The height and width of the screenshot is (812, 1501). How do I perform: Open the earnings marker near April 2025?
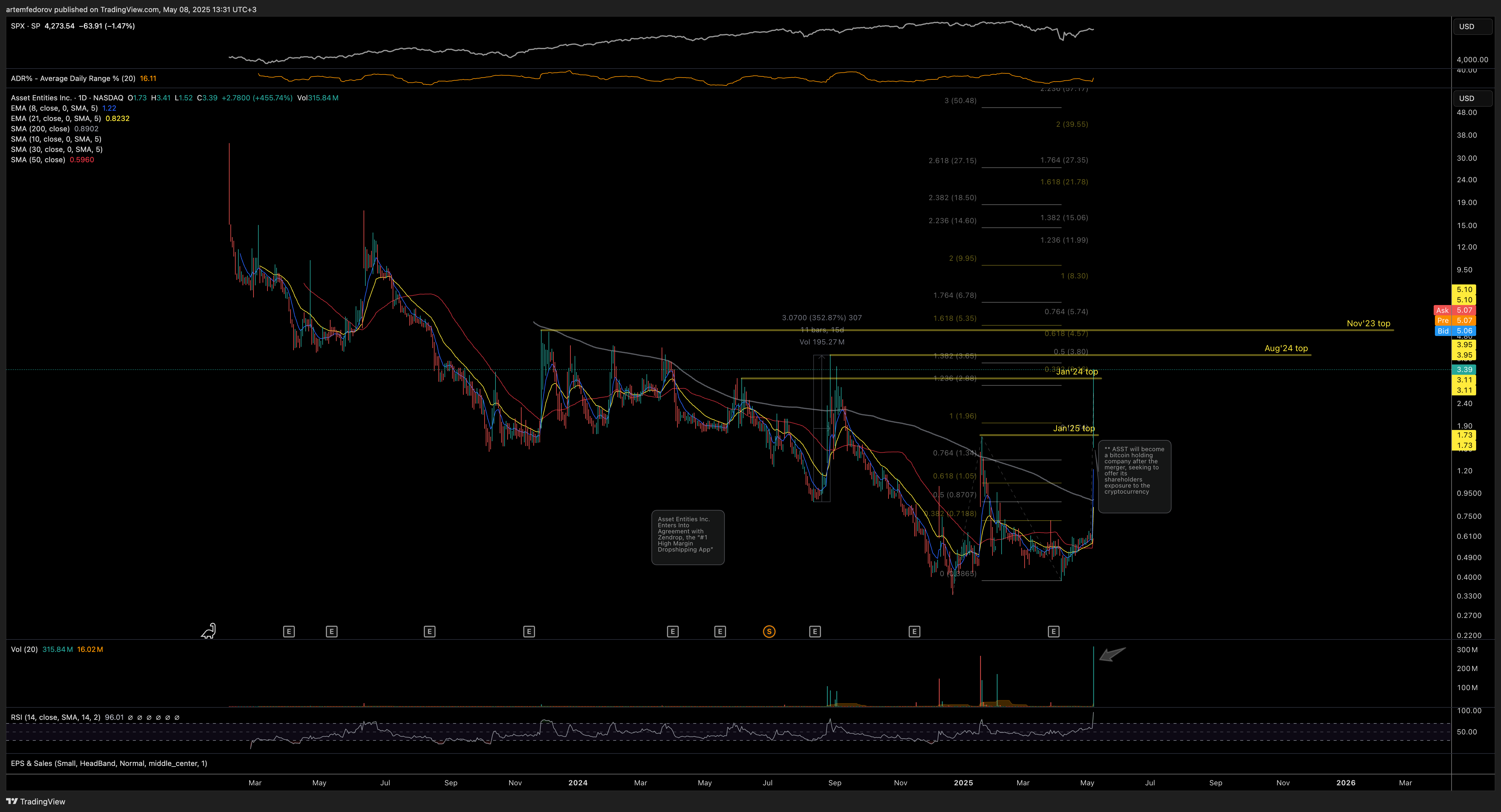1053,631
